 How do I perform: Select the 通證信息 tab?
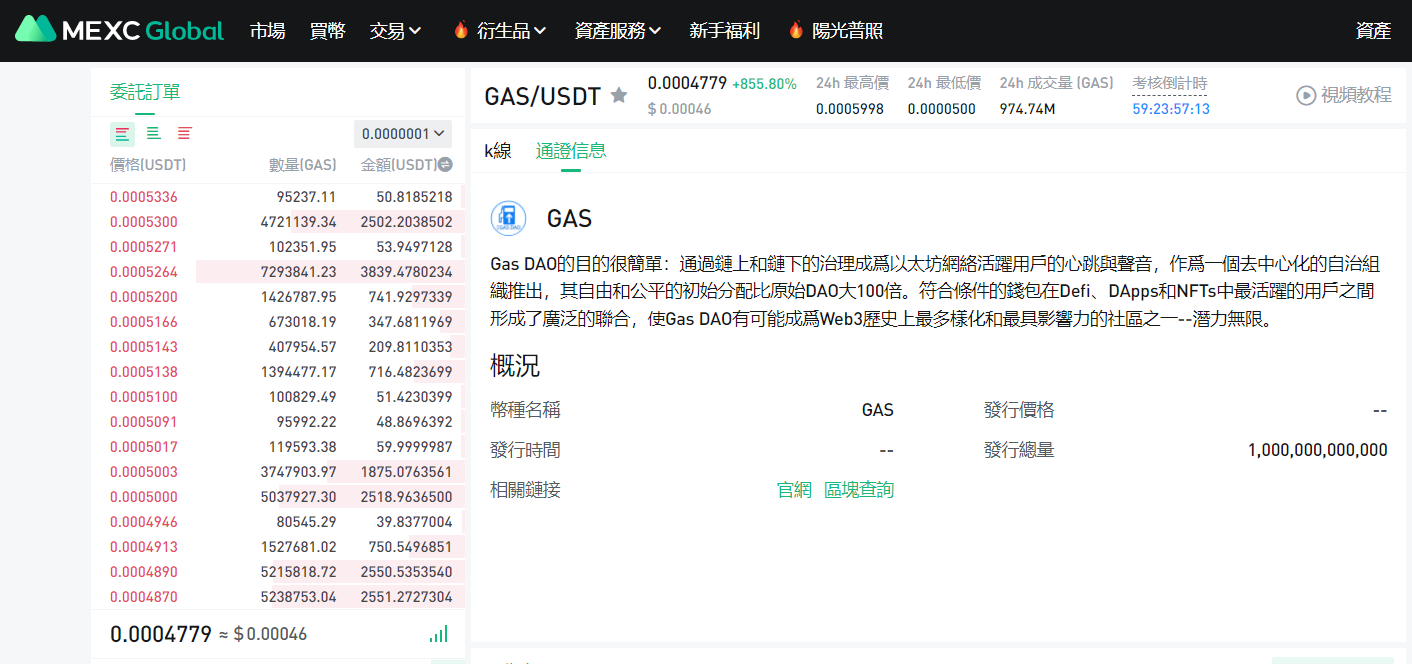point(571,151)
